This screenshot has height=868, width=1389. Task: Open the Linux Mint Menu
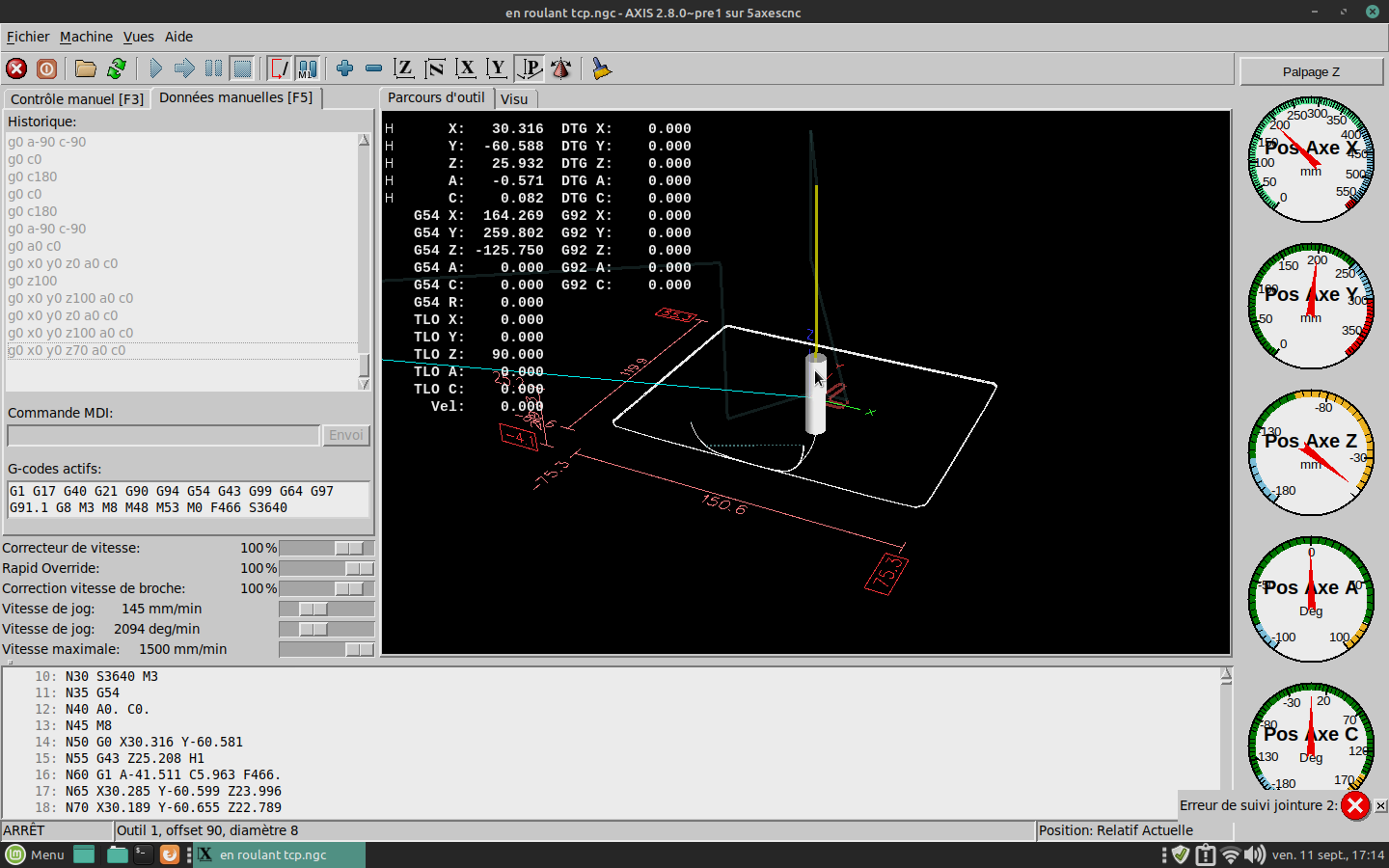pos(36,854)
